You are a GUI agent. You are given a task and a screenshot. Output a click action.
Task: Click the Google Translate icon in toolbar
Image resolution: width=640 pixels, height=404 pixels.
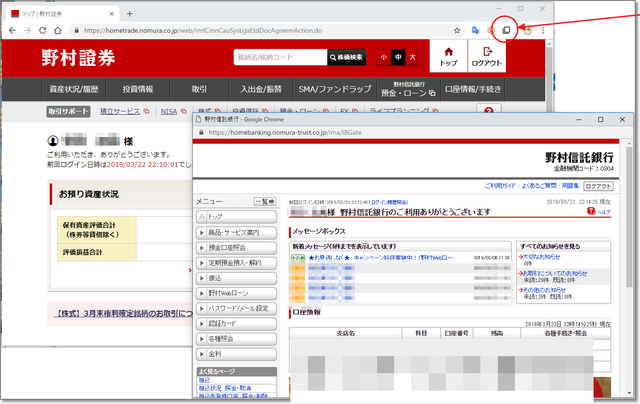coord(476,31)
